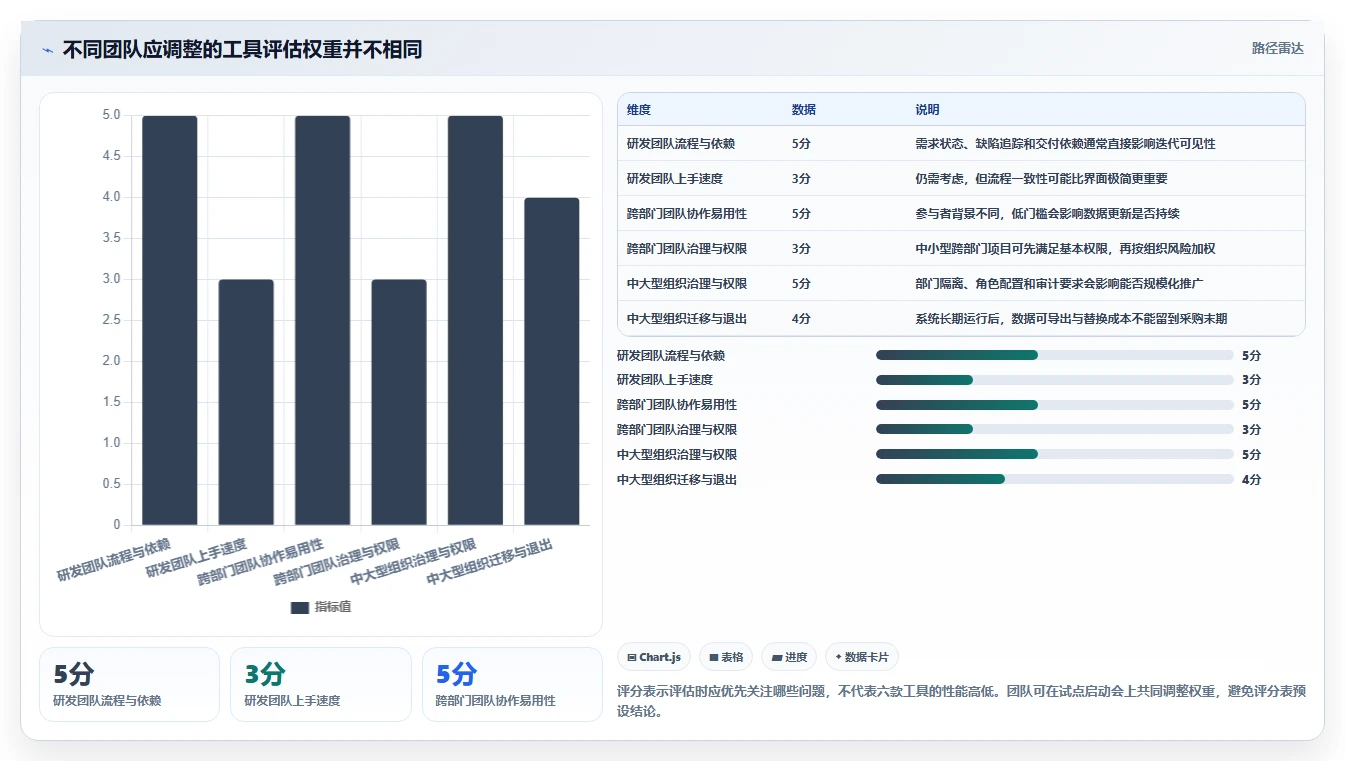Open the 3分 研发团队上手速度 data card
The height and width of the screenshot is (761, 1345).
(321, 684)
